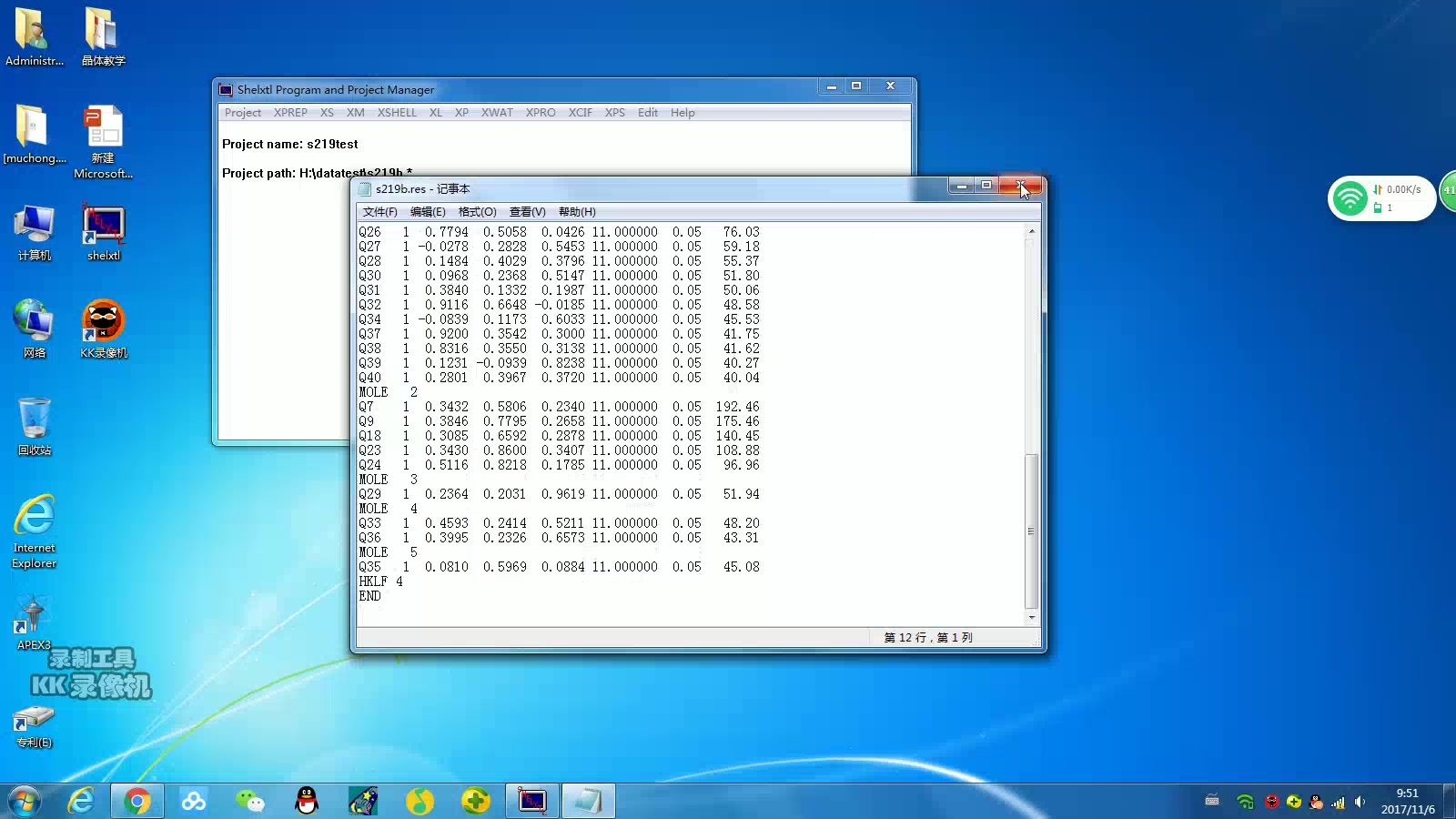Open Google Chrome in the taskbar
Viewport: 1456px width, 819px height.
tap(137, 801)
